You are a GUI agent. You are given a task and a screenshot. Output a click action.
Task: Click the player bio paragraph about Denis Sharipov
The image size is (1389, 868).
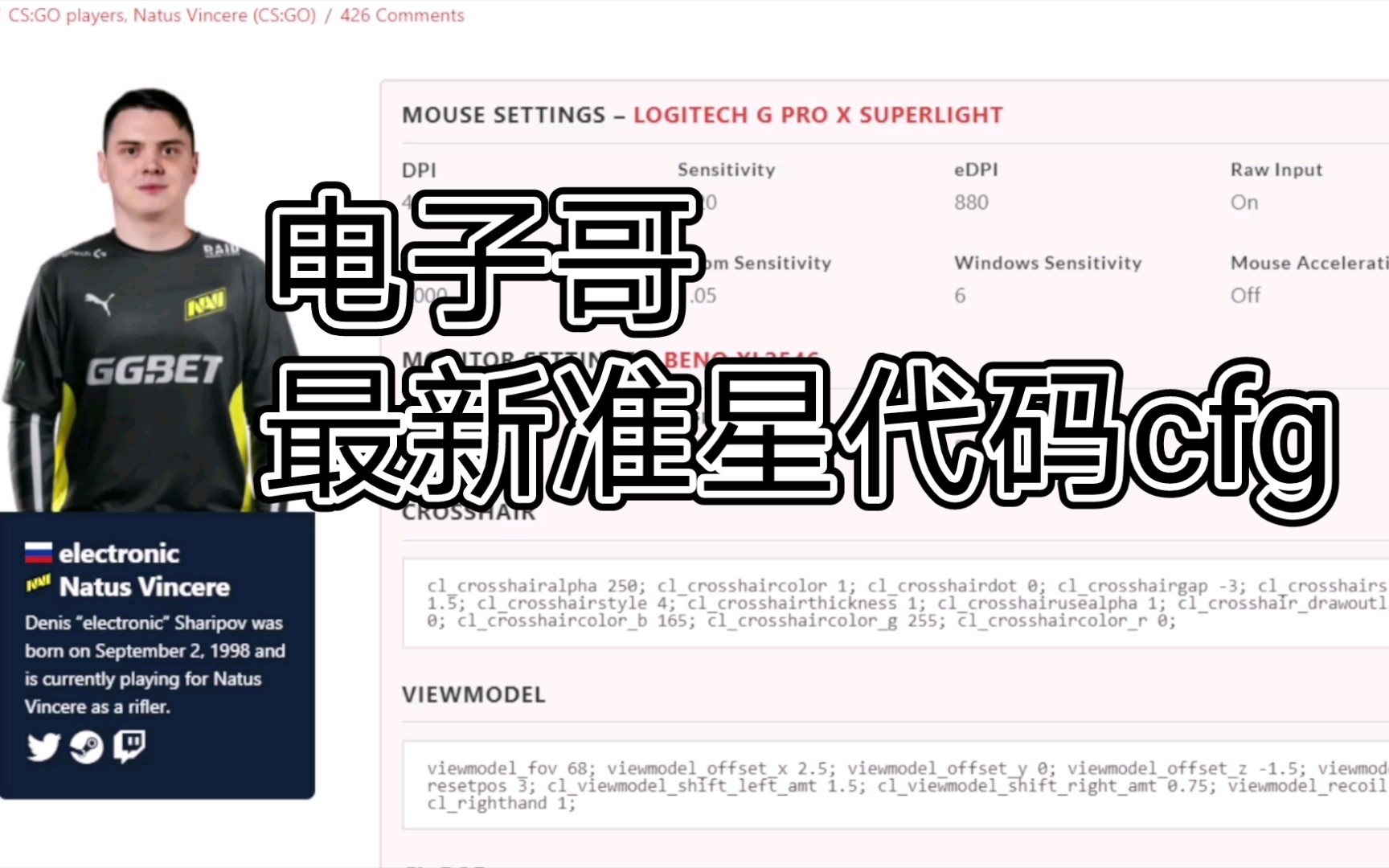coord(154,665)
